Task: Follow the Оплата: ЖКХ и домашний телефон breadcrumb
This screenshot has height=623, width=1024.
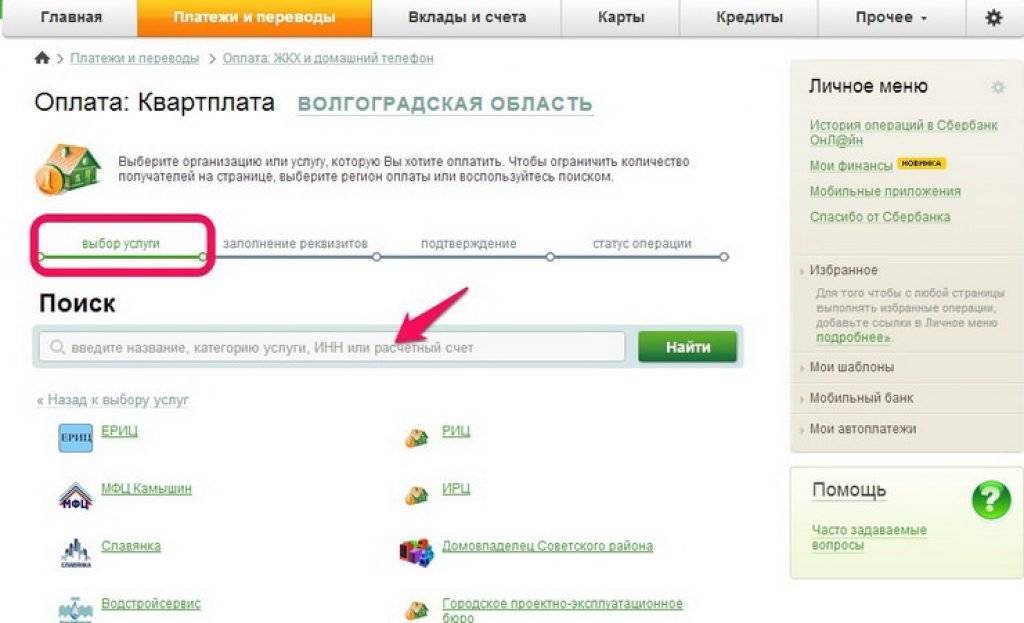Action: click(x=328, y=58)
